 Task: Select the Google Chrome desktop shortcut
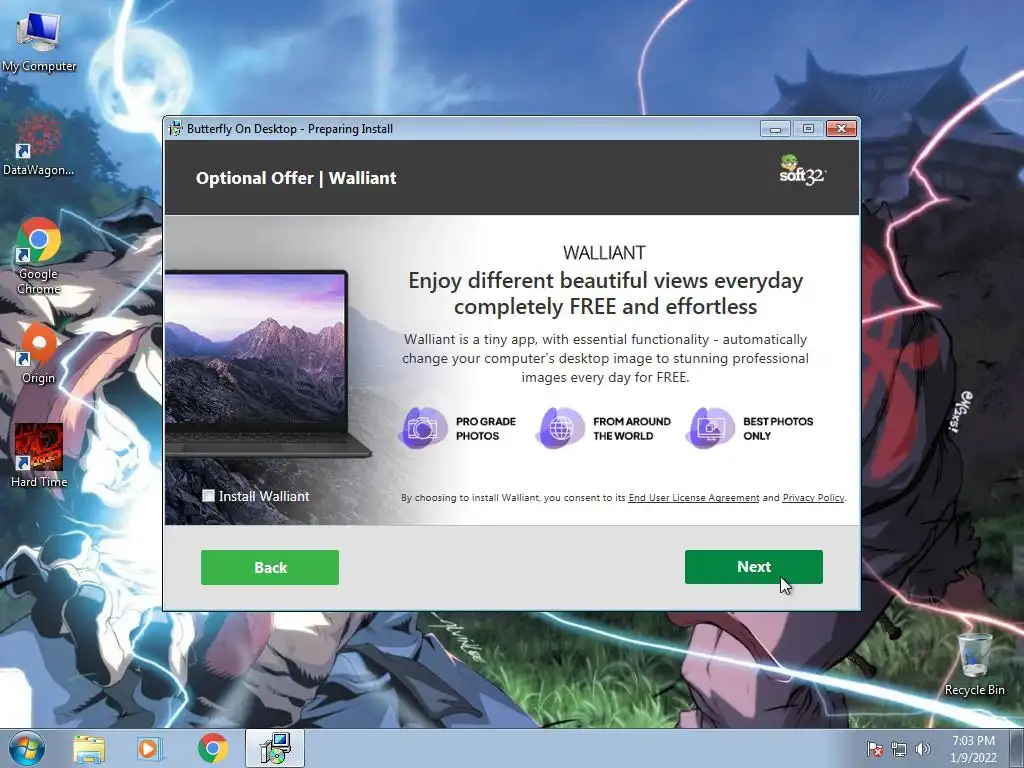point(39,256)
